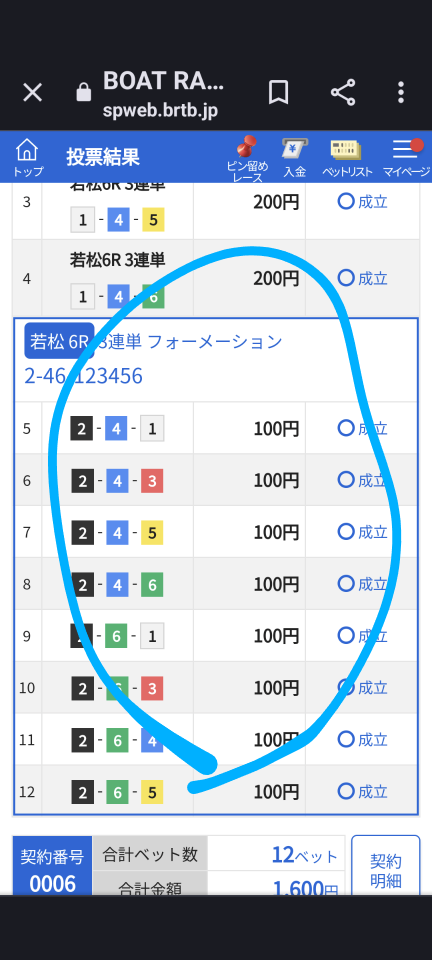Screen dimensions: 432x960
Task: Select the 若松 6R race label badge
Action: tap(59, 341)
